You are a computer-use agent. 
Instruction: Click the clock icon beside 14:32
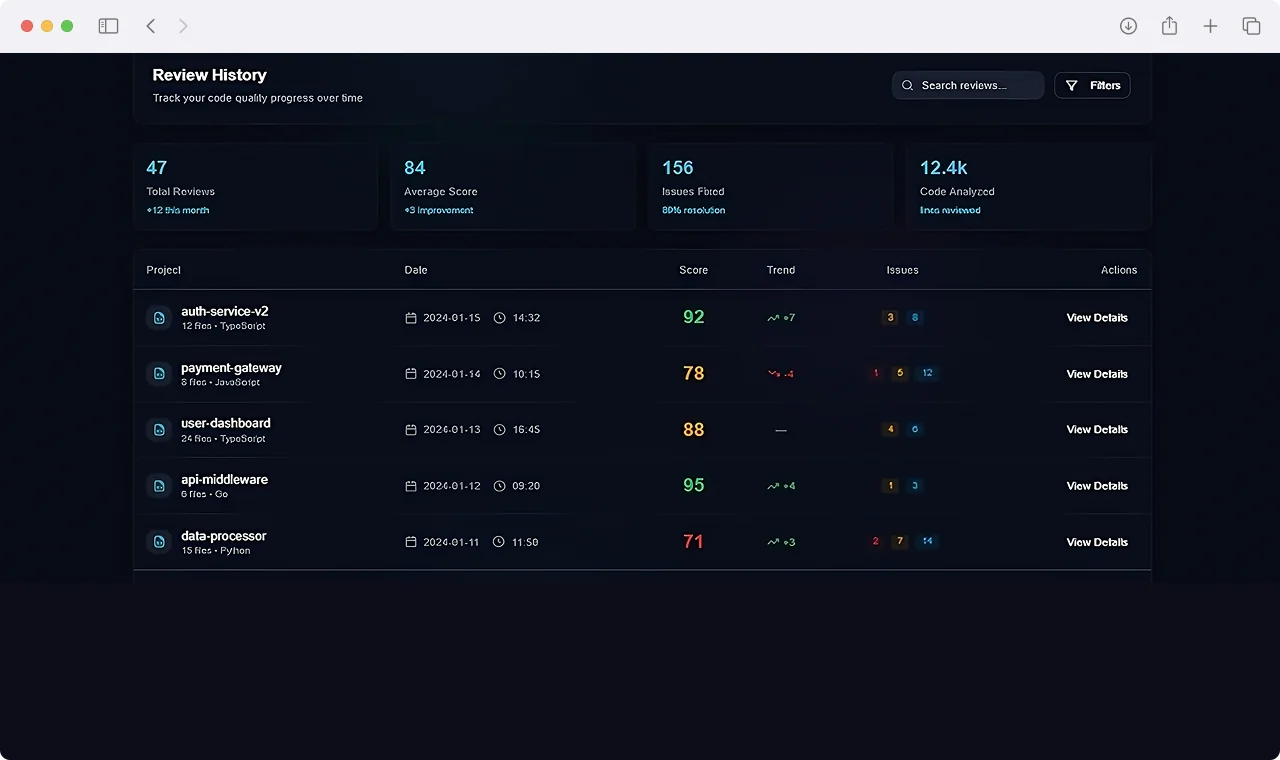pyautogui.click(x=499, y=318)
